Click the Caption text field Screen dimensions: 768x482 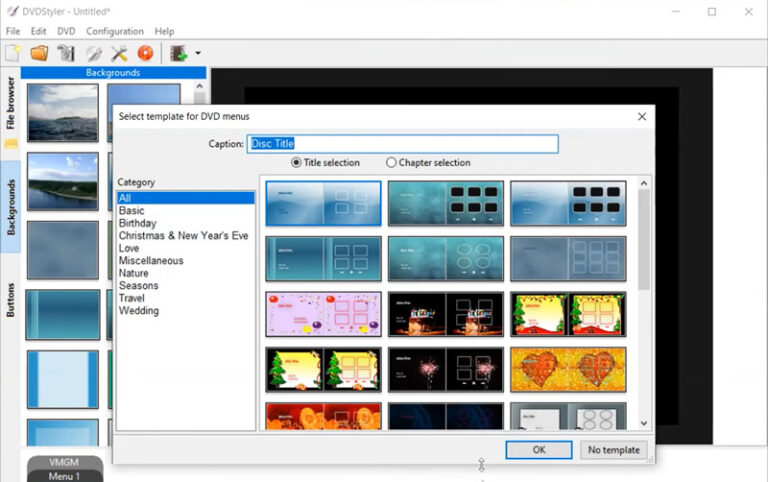pos(402,144)
